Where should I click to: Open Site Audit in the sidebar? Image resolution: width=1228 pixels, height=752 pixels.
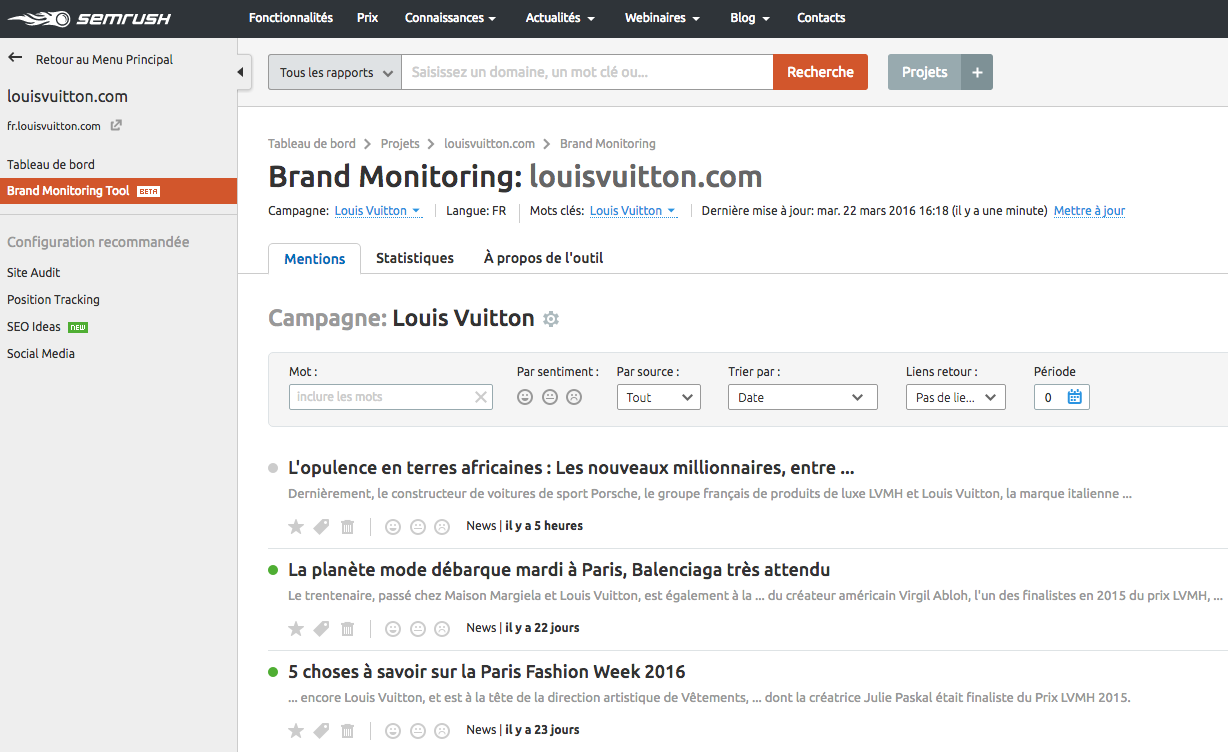(x=34, y=273)
